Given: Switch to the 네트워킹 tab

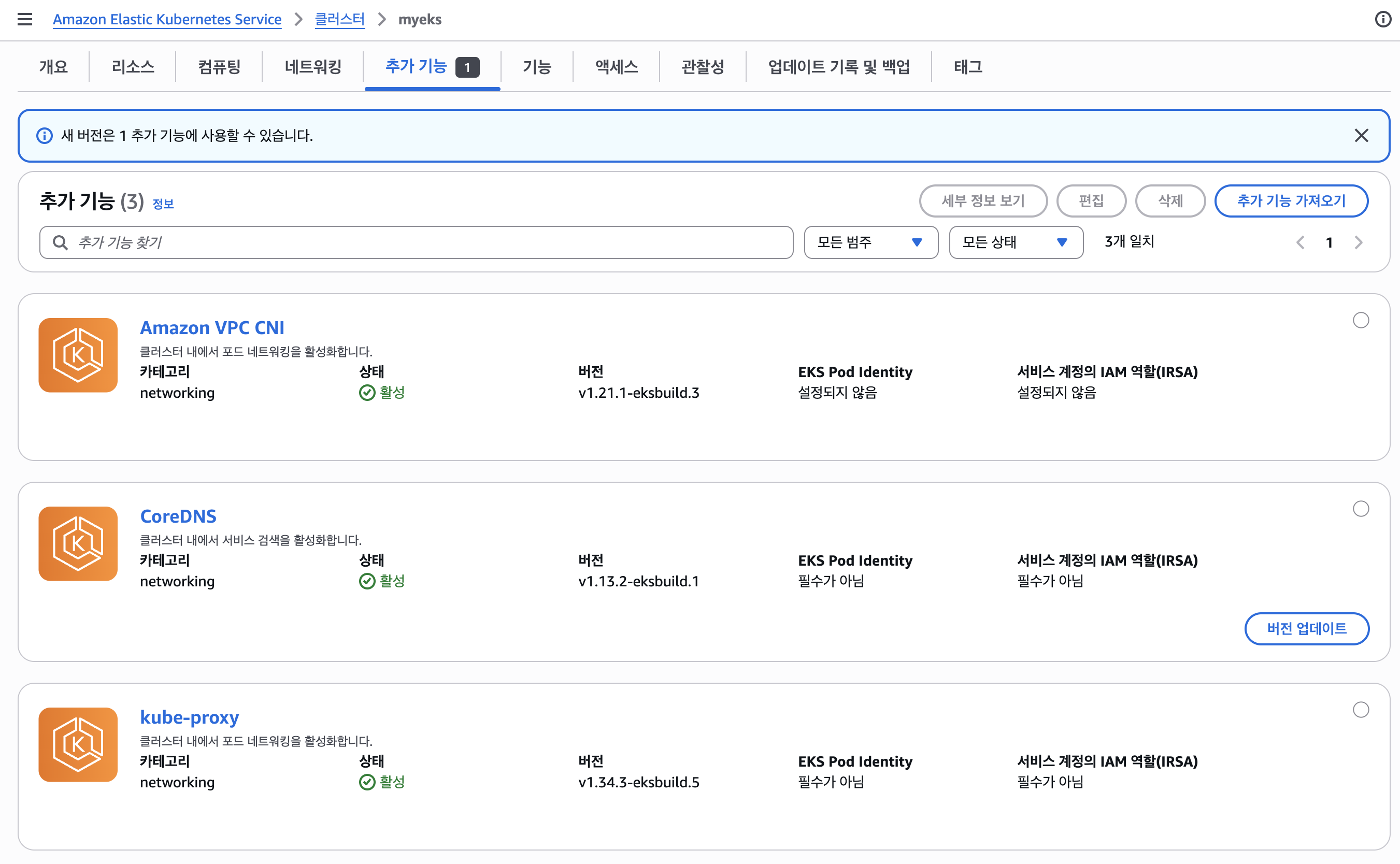Looking at the screenshot, I should point(312,67).
